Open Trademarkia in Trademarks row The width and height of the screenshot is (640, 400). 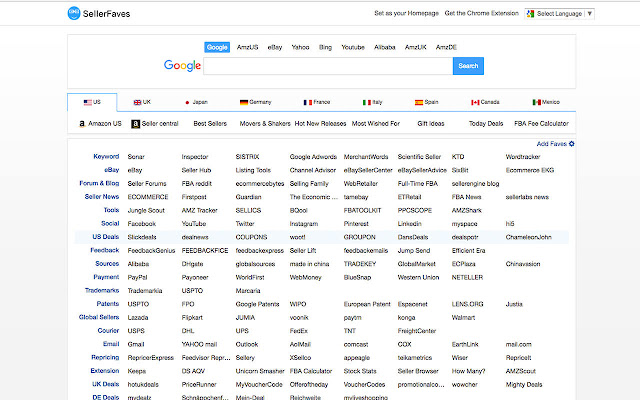[145, 291]
